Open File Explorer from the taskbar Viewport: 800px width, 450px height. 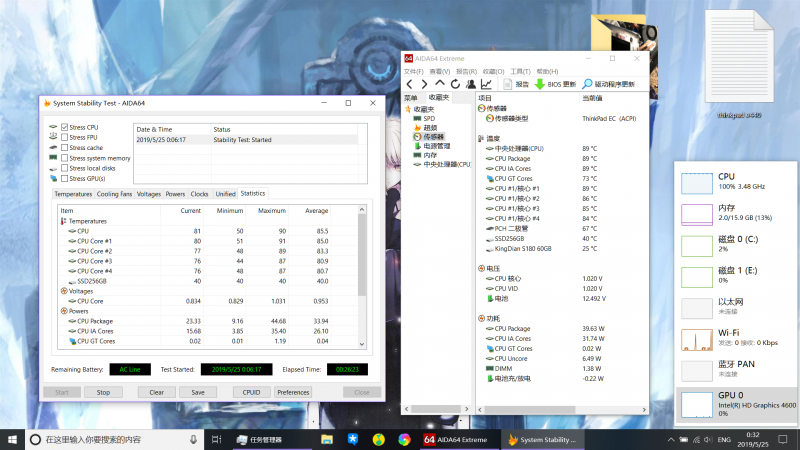point(327,439)
